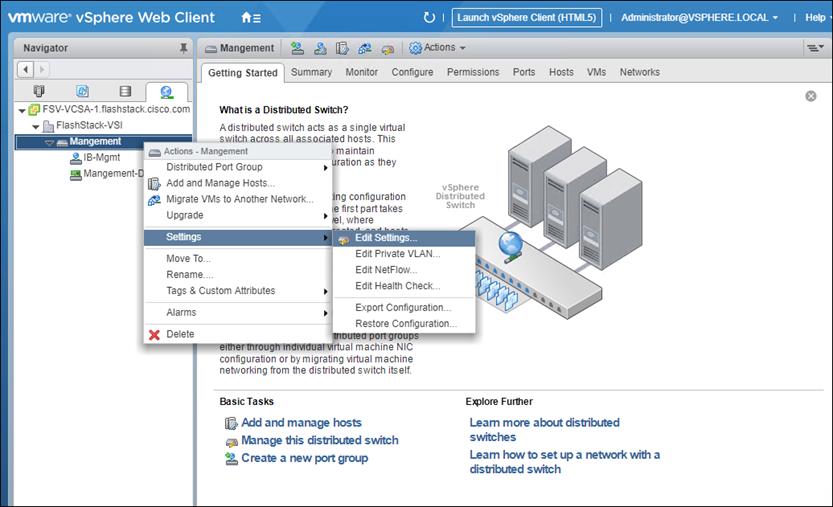
Task: Expand the Distributed Port Group submenu
Action: coord(237,167)
